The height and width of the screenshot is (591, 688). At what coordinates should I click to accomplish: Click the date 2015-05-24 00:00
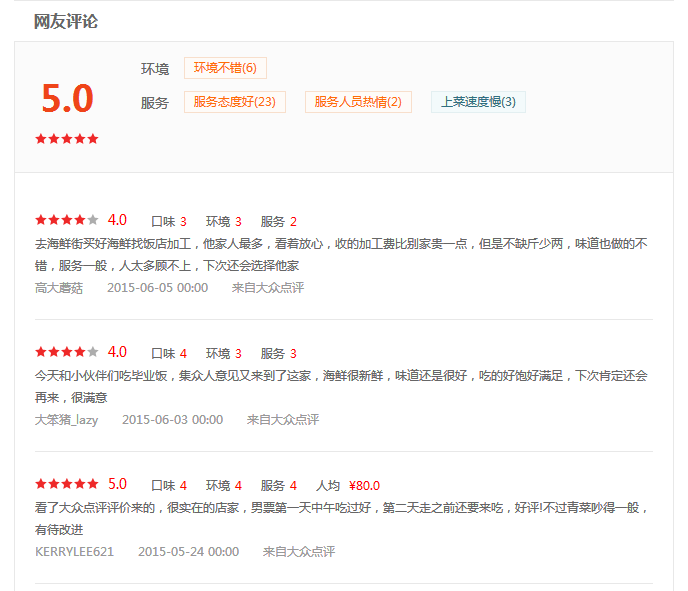(189, 552)
